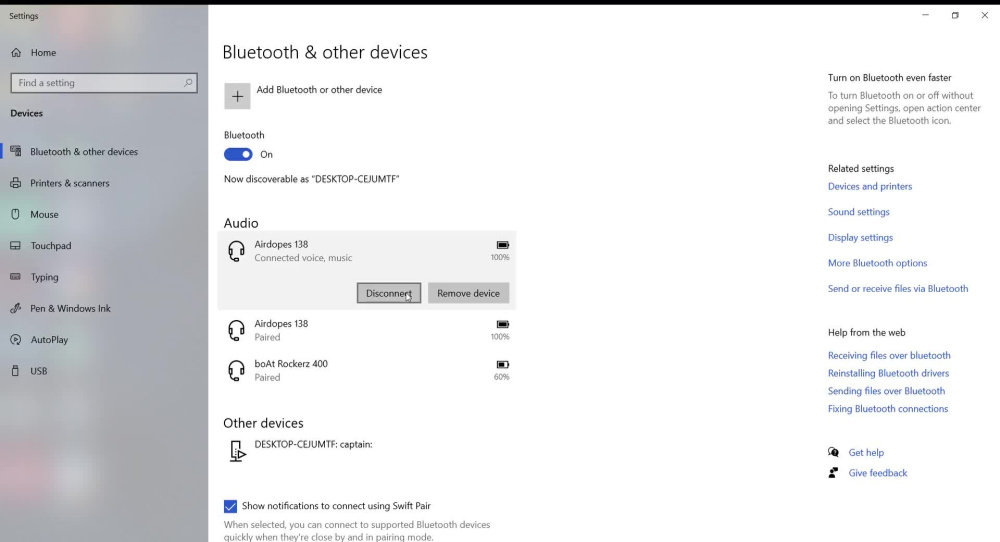The height and width of the screenshot is (542, 1000).
Task: Click the Printers & scanners icon
Action: click(16, 183)
